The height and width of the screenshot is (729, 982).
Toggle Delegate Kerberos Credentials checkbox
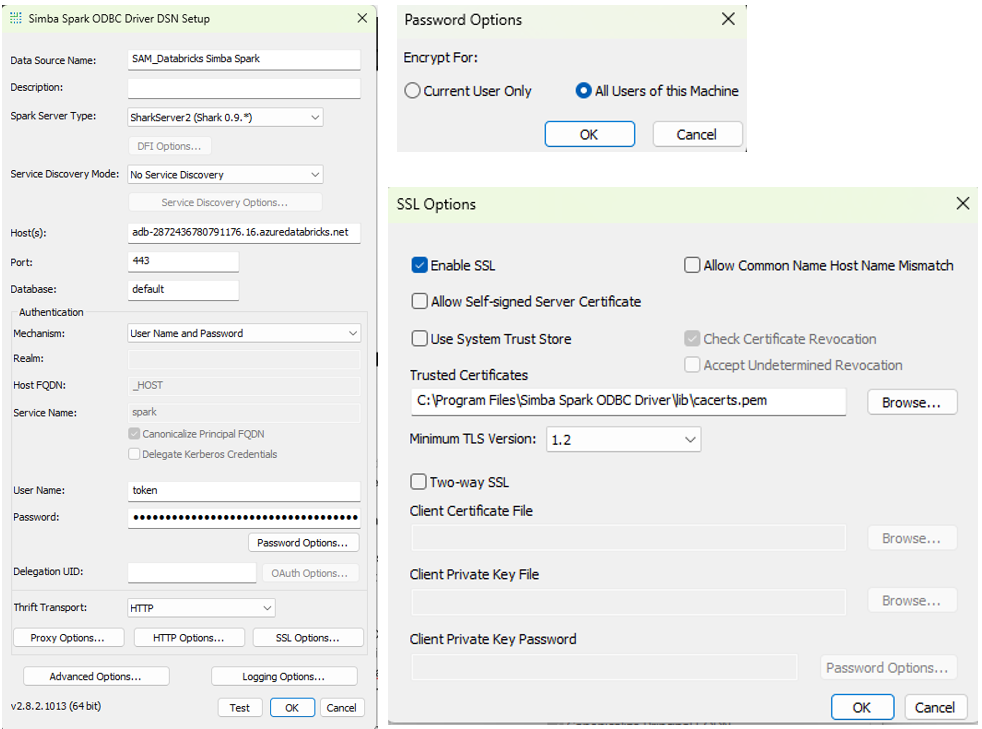[x=134, y=454]
